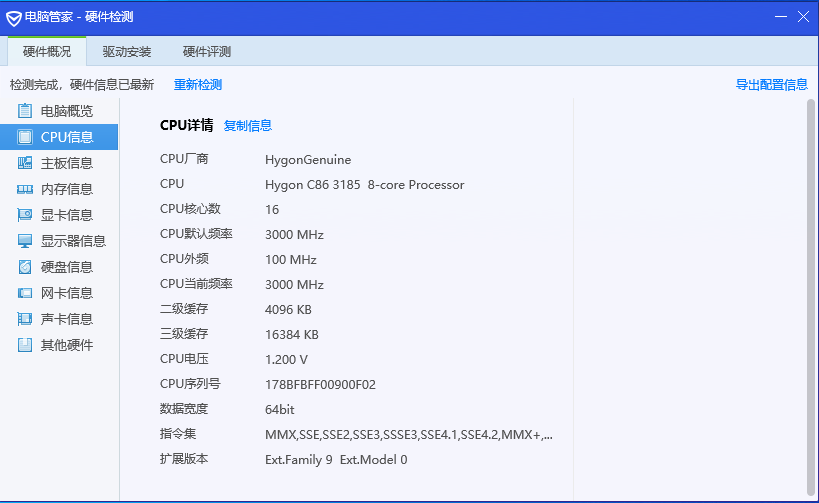The height and width of the screenshot is (503, 819).
Task: Click the 导出配置信息 link
Action: pos(771,85)
